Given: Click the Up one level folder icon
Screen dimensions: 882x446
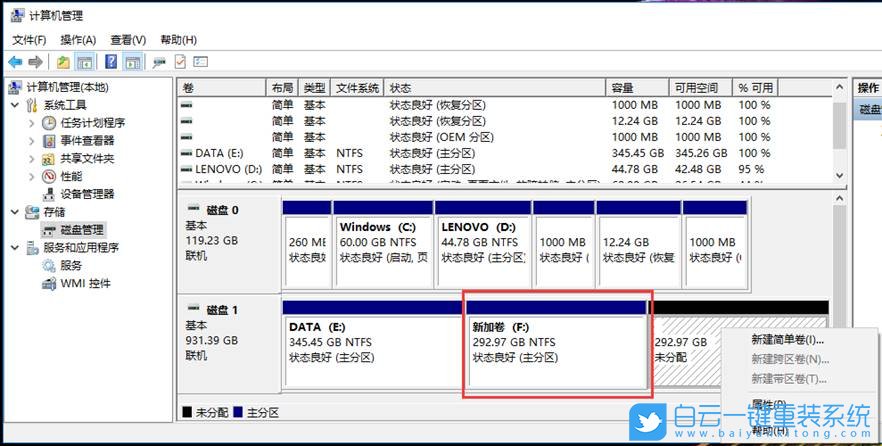Looking at the screenshot, I should click(x=63, y=62).
